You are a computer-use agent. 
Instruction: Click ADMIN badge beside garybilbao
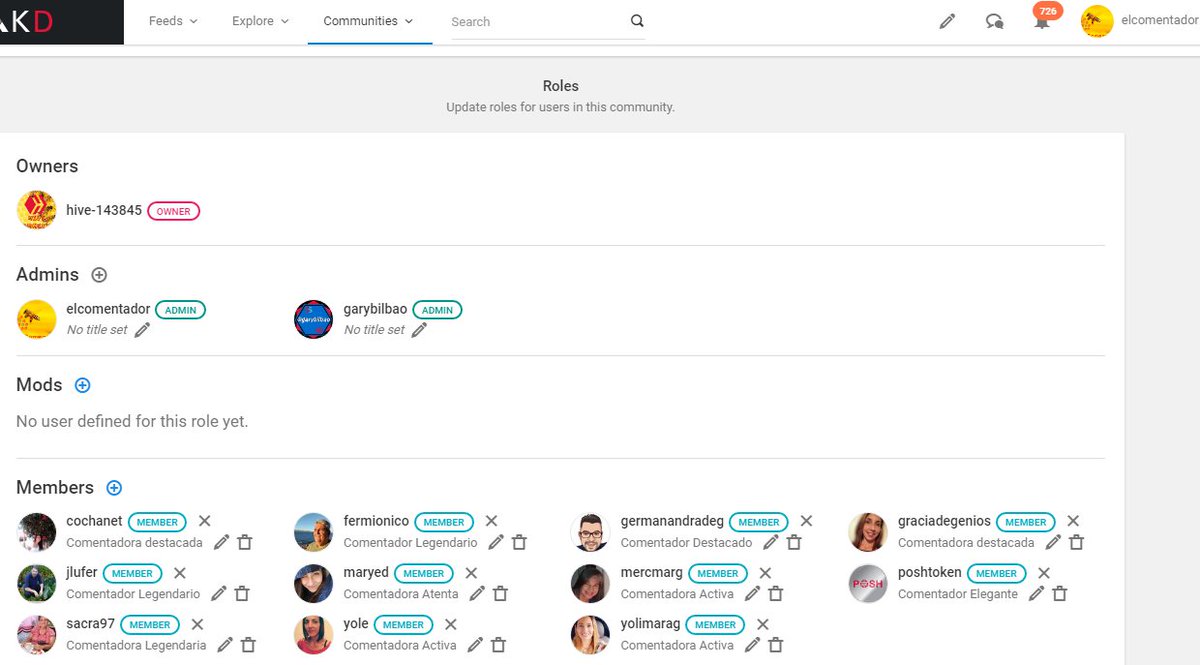coord(437,310)
